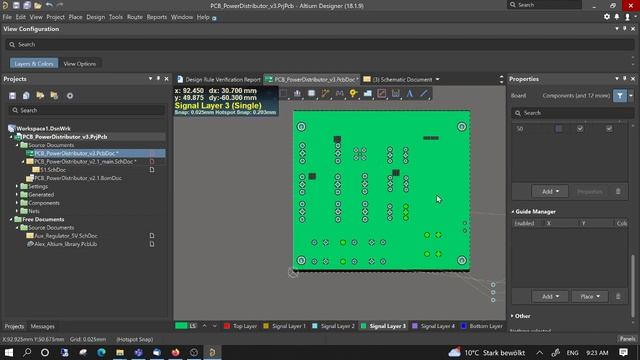Screen dimensions: 640x360
Task: Click the open project folder icon
Action: (40, 96)
